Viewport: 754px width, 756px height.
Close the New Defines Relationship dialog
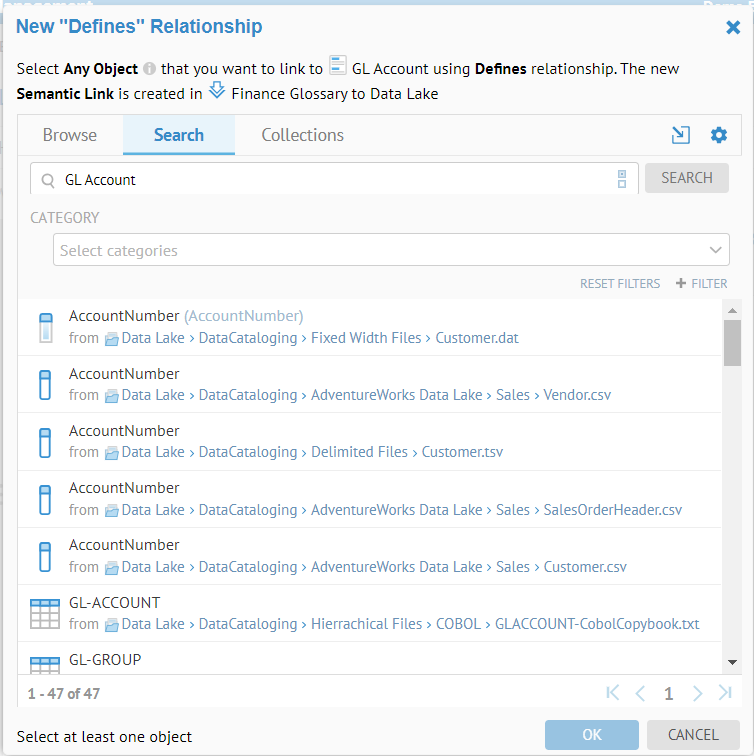pos(732,27)
